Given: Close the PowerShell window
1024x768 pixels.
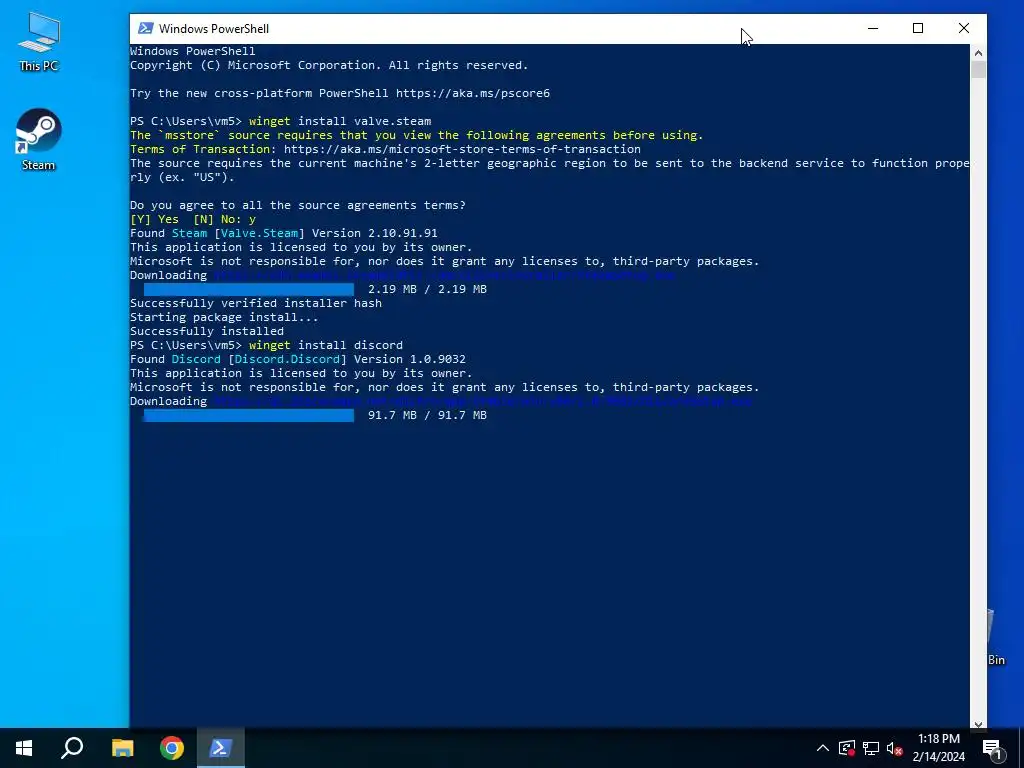Looking at the screenshot, I should pos(964,28).
